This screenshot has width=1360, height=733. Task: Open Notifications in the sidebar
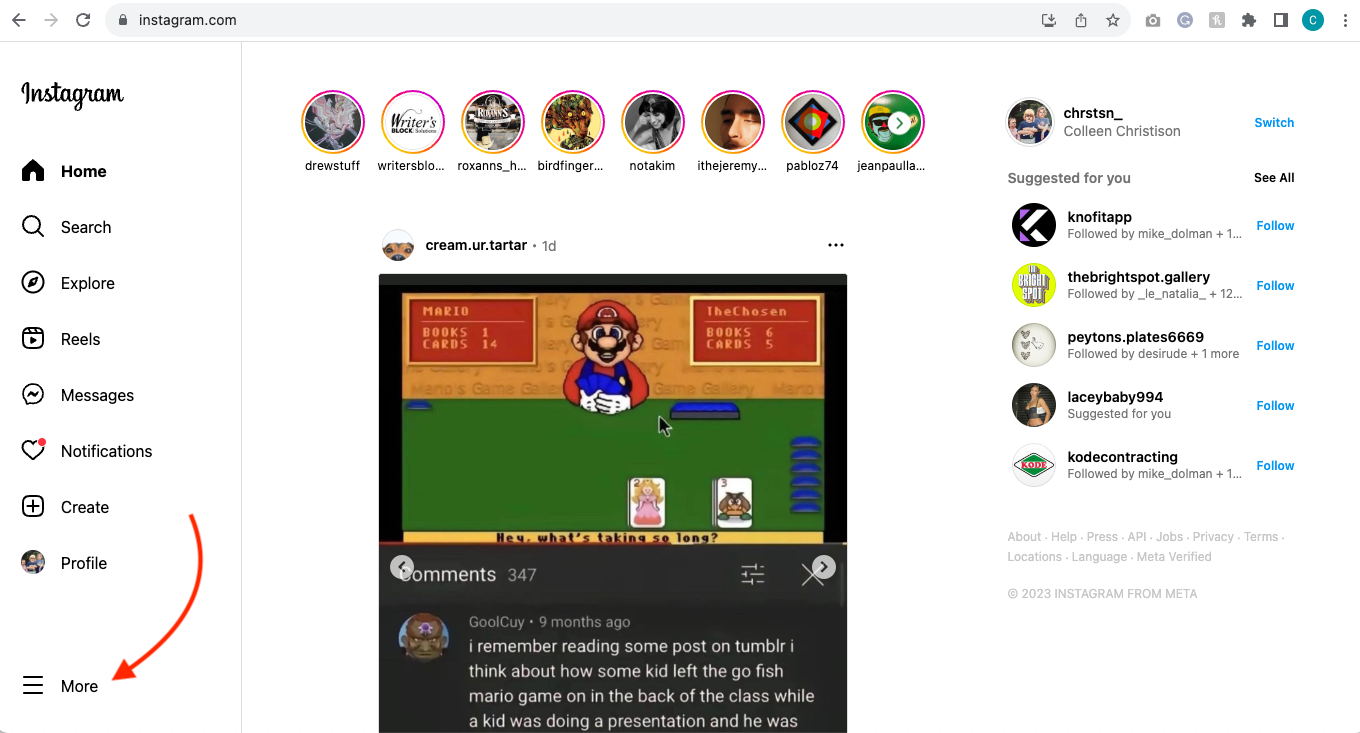(x=87, y=451)
